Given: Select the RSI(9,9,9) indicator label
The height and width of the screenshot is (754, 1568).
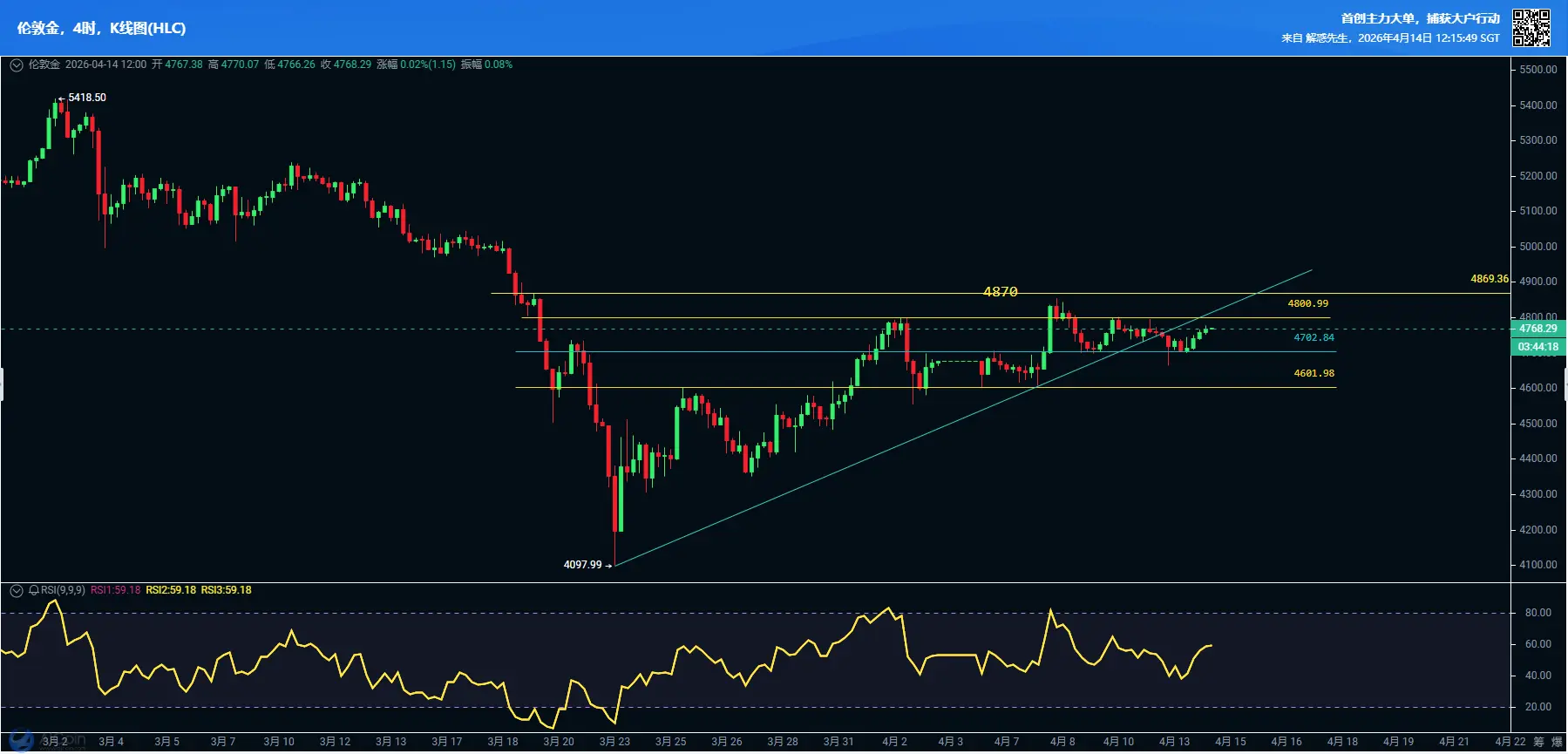Looking at the screenshot, I should click(x=63, y=590).
